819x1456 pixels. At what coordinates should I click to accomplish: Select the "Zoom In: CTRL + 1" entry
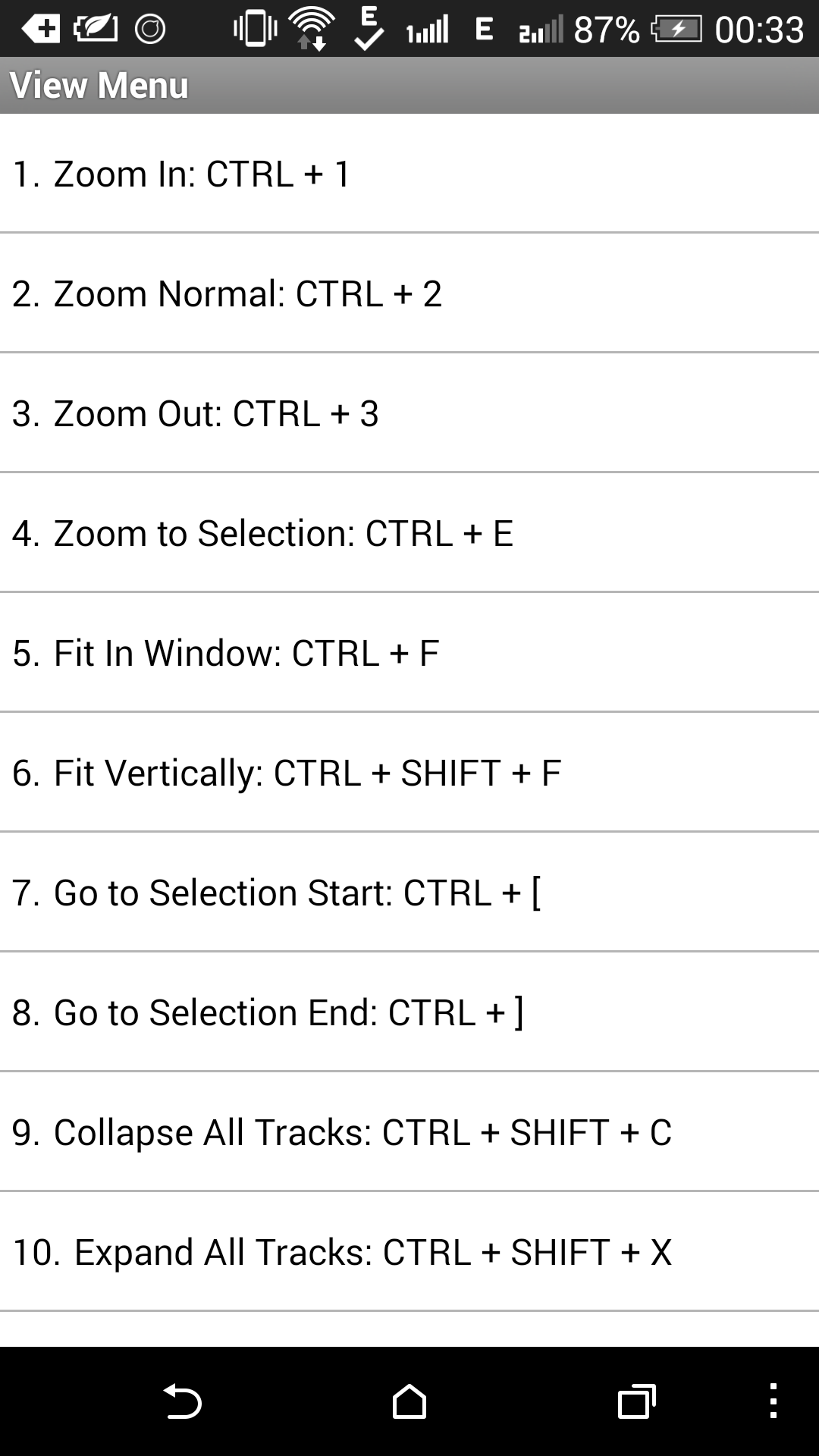point(409,174)
